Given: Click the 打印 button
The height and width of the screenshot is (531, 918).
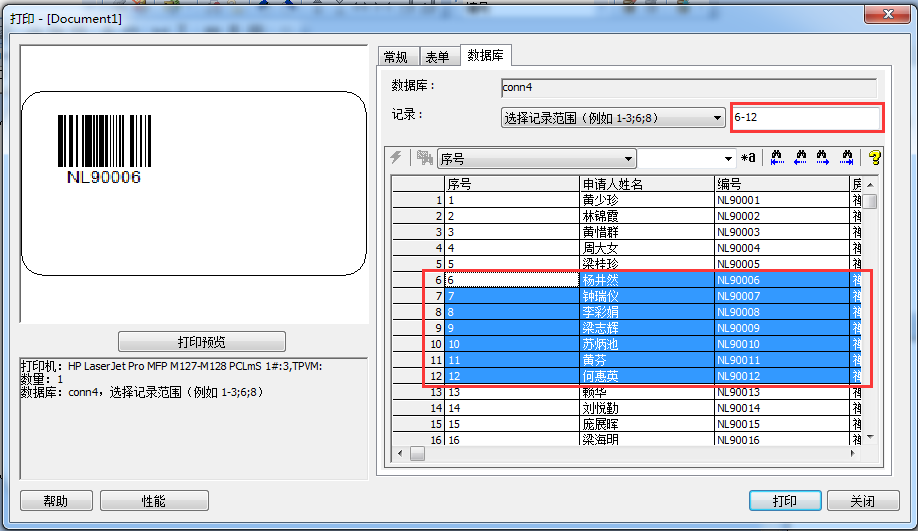Looking at the screenshot, I should click(x=785, y=501).
